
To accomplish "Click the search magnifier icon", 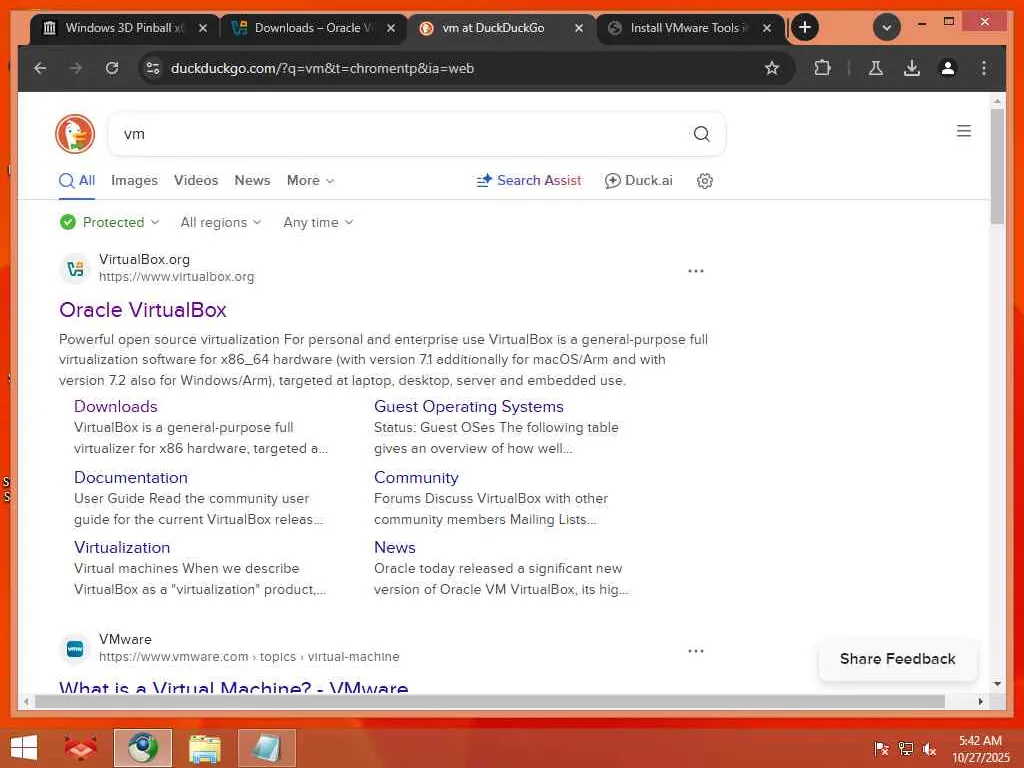I will click(701, 134).
